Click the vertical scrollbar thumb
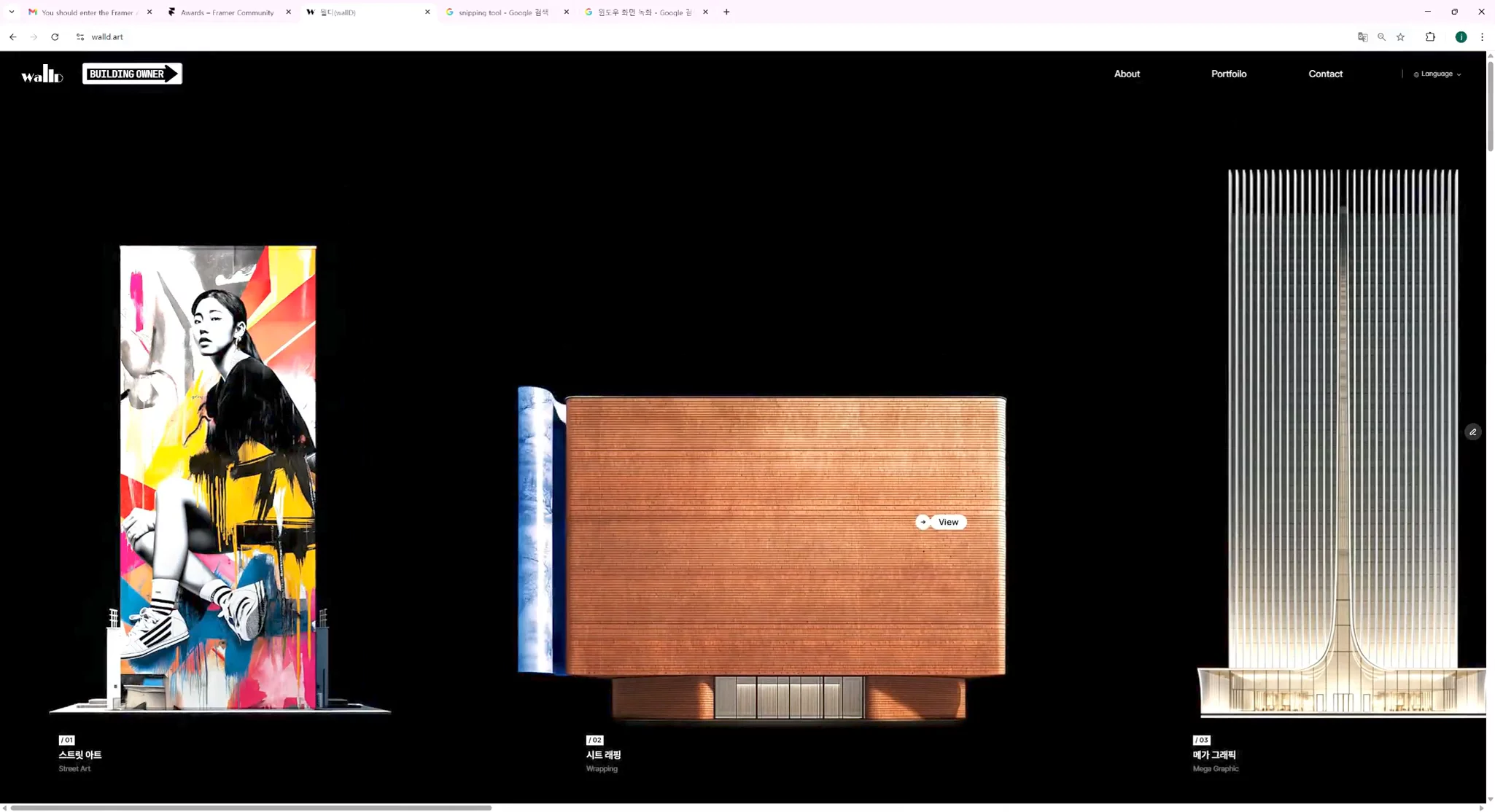The image size is (1495, 812). click(1490, 106)
